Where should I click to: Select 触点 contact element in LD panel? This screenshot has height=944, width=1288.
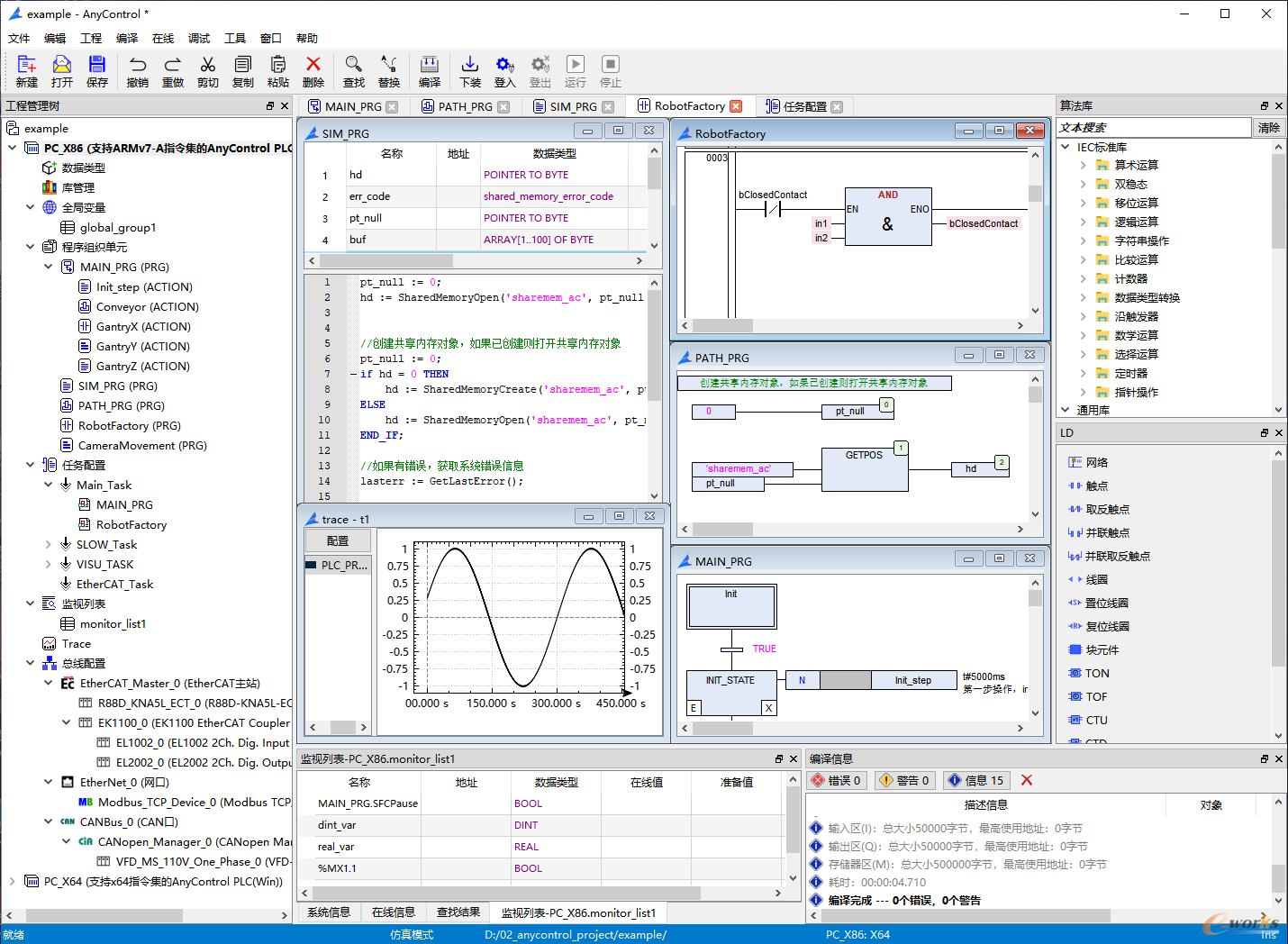(1088, 486)
